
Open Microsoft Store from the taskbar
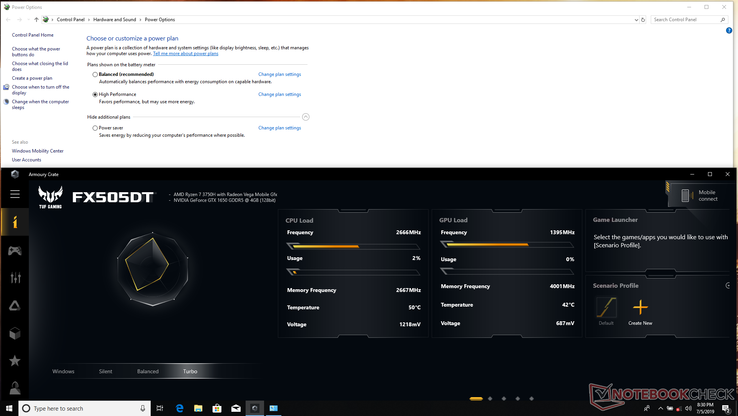217,408
